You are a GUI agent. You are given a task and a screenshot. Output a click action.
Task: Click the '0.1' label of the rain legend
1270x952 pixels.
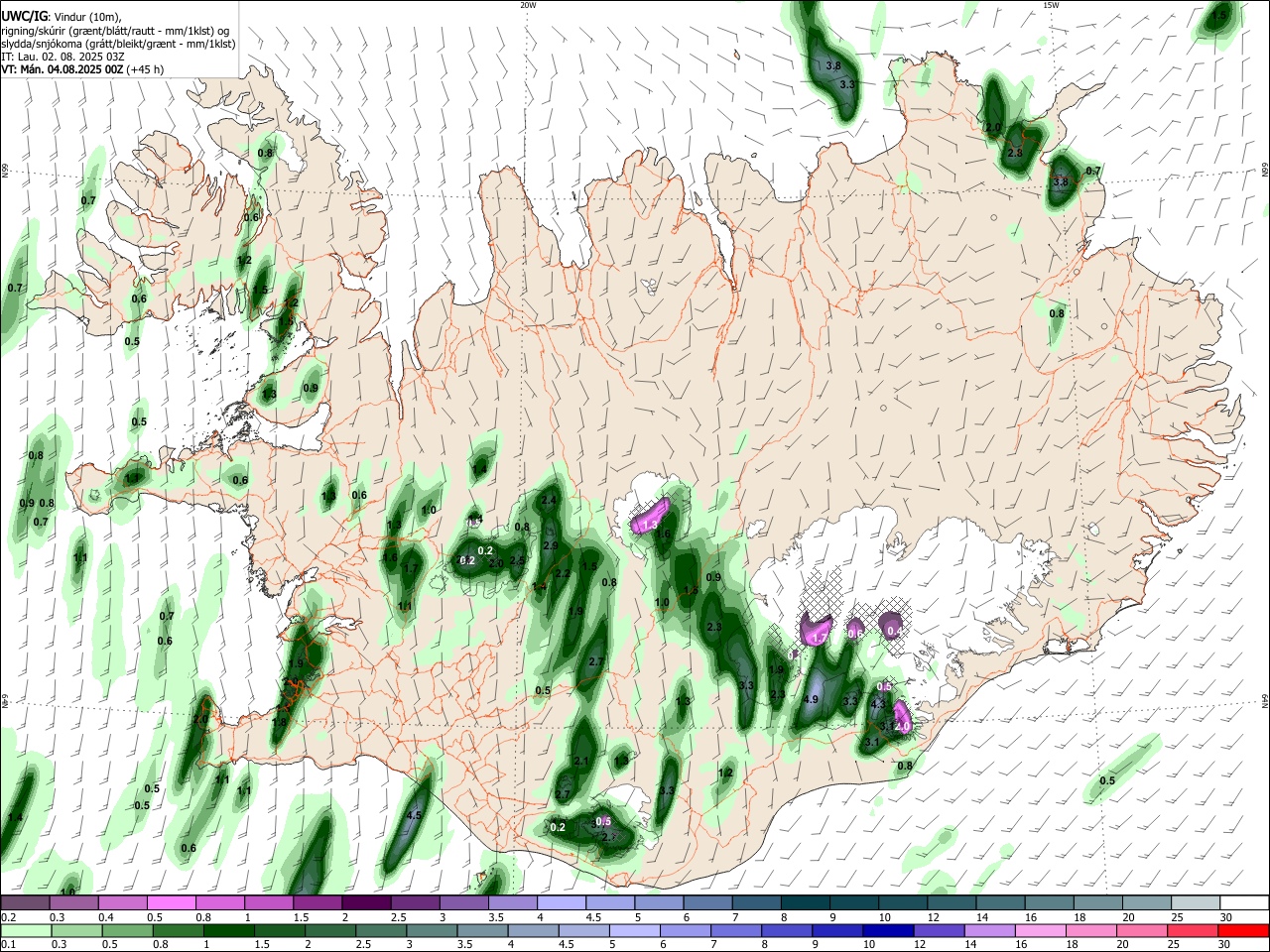[8, 945]
